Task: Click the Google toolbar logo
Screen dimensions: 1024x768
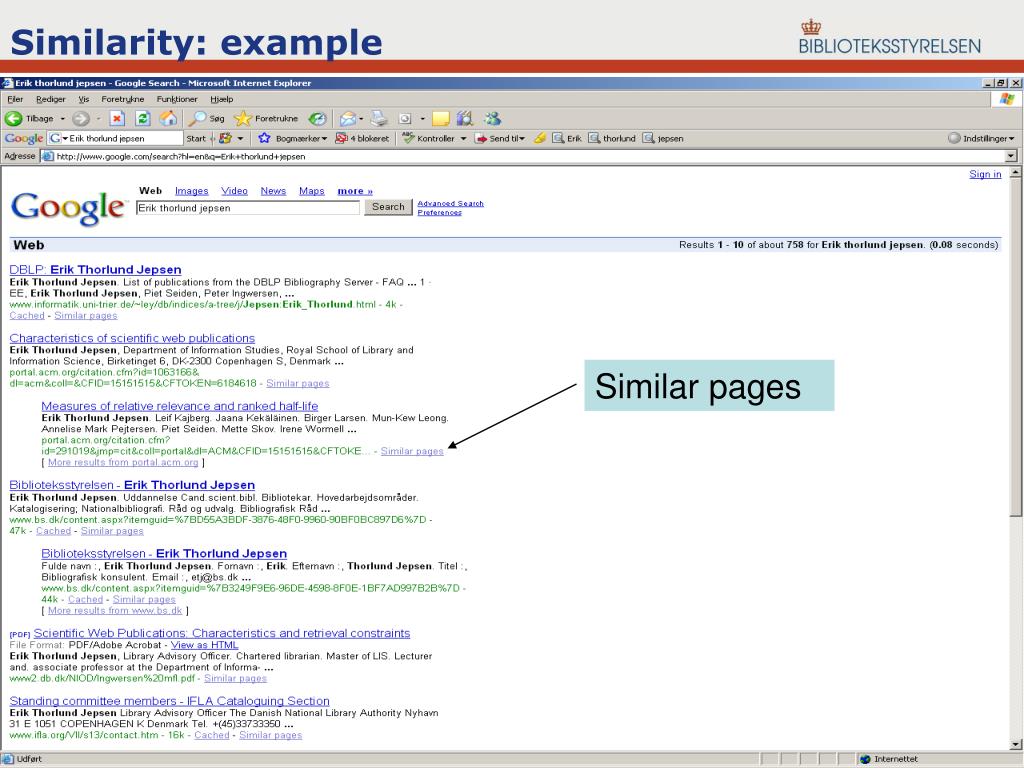Action: pyautogui.click(x=24, y=138)
